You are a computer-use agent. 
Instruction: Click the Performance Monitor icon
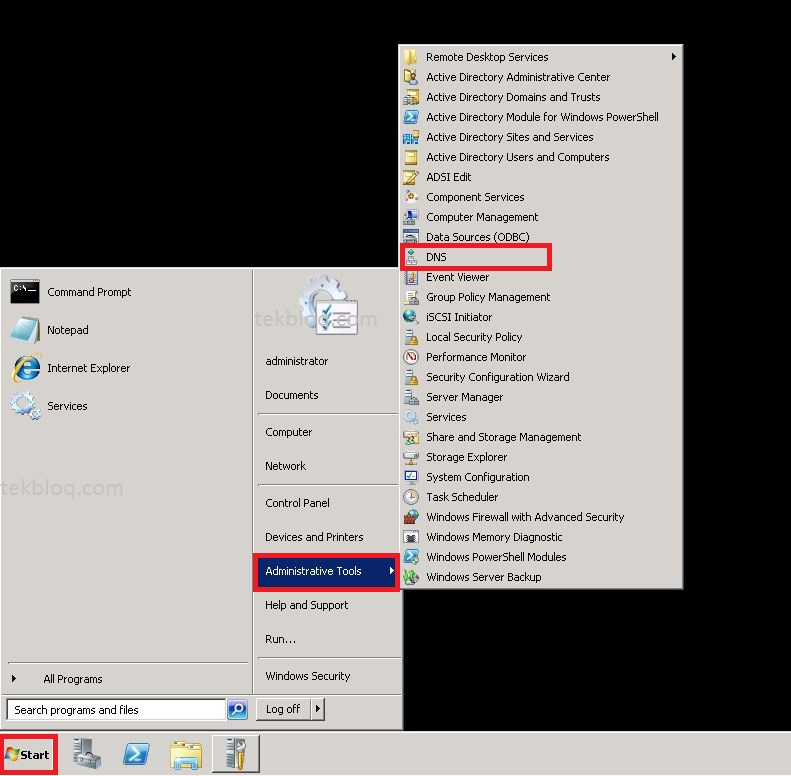411,357
